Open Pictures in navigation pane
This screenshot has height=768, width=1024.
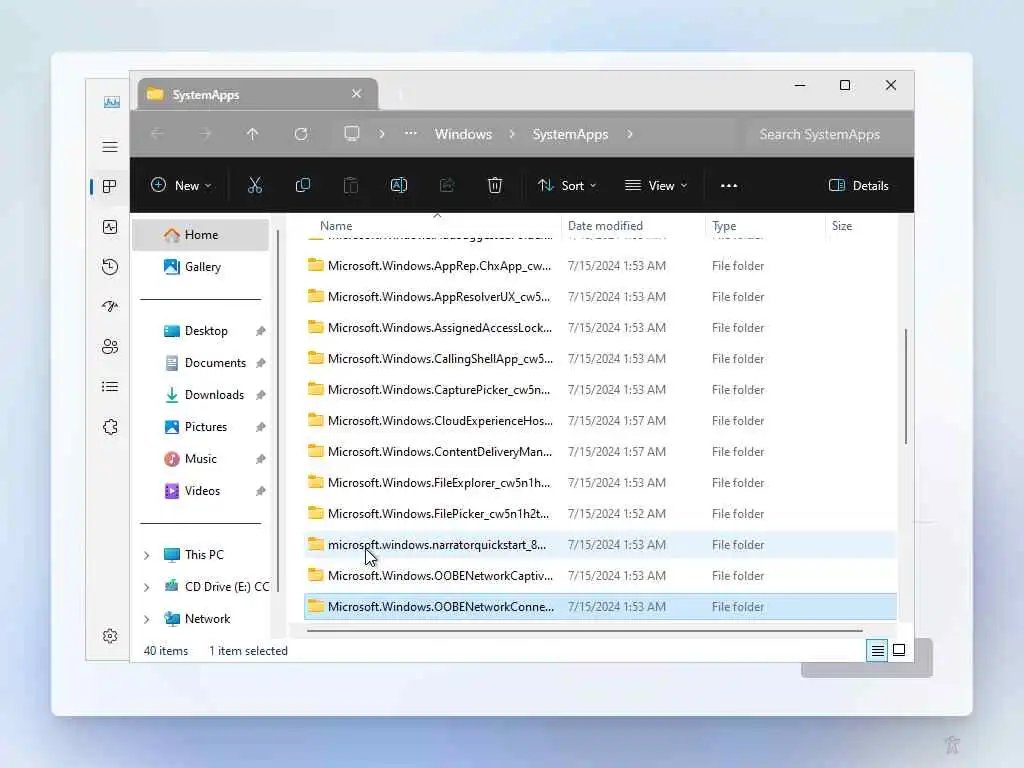(200, 427)
